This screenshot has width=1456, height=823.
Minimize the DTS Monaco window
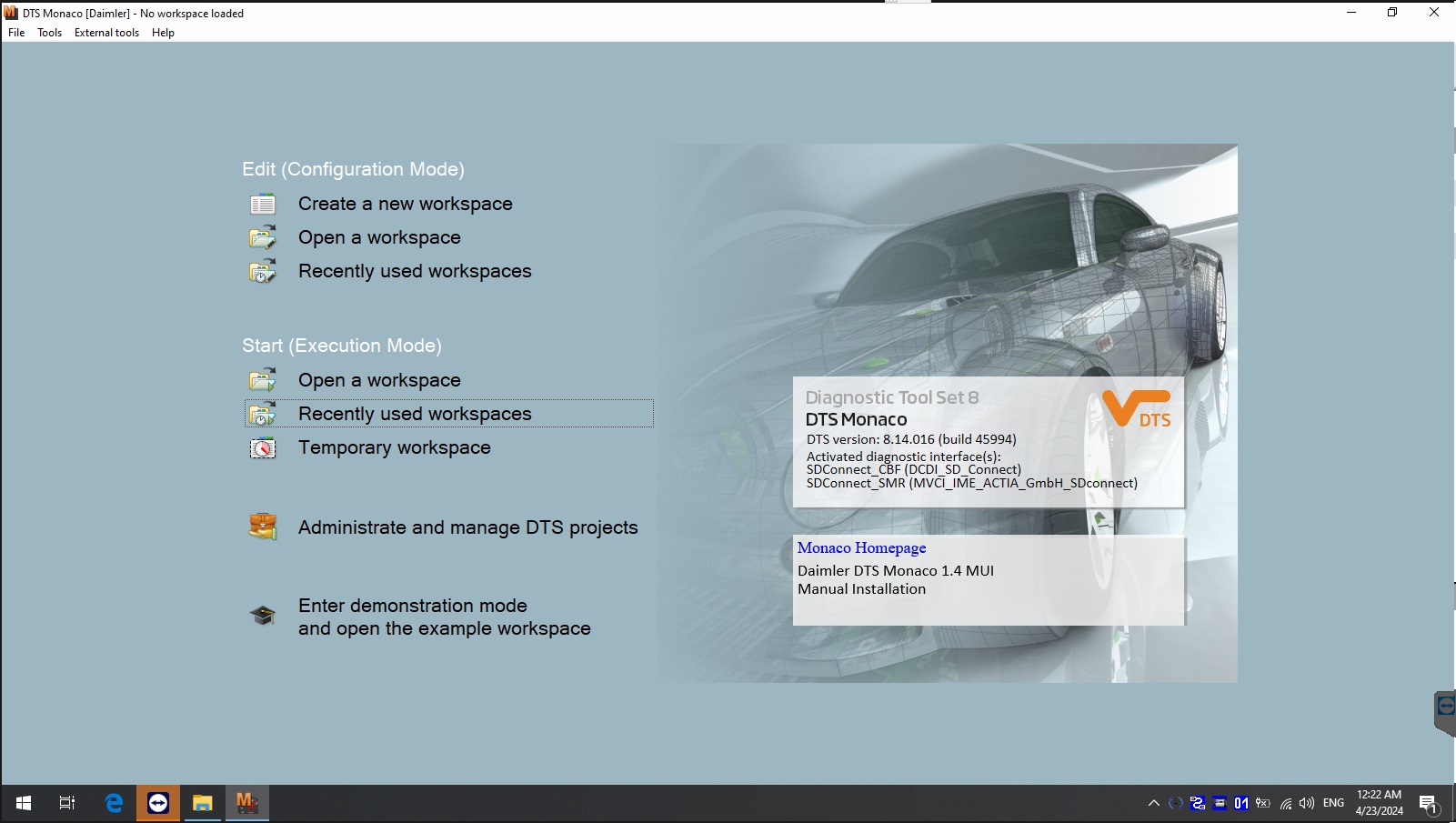pyautogui.click(x=1351, y=13)
